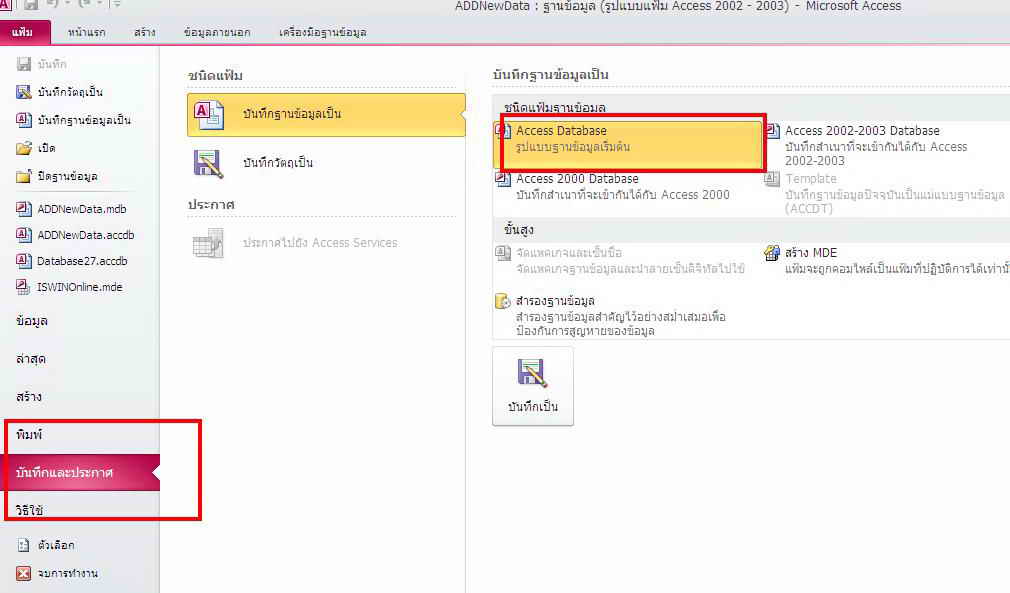Screen dimensions: 1010x593
Task: Click เปิด to open a database
Action: [36, 148]
